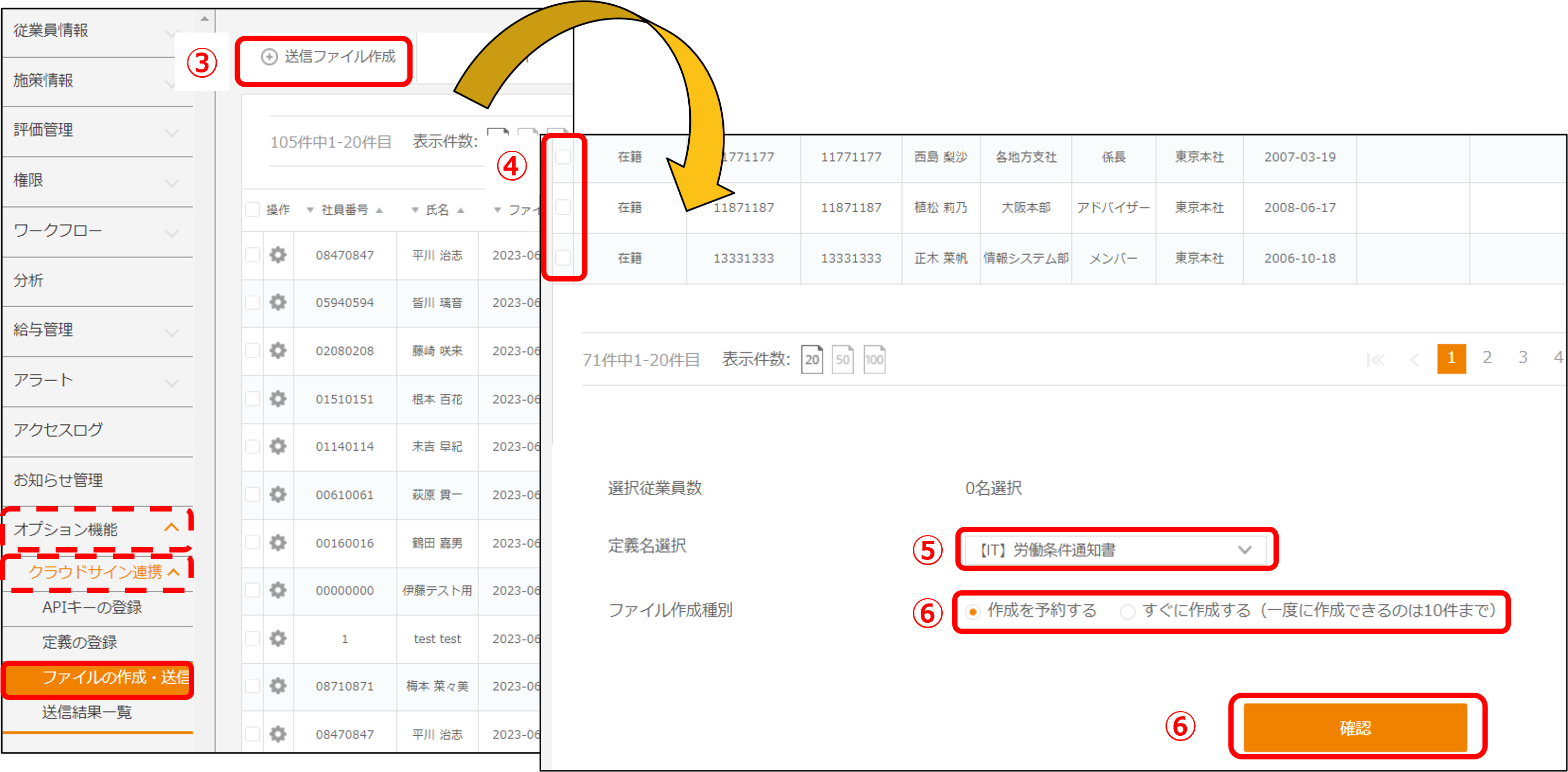Sort 社員番号 ascending arrow
Viewport: 1568px width, 772px height.
click(x=379, y=211)
